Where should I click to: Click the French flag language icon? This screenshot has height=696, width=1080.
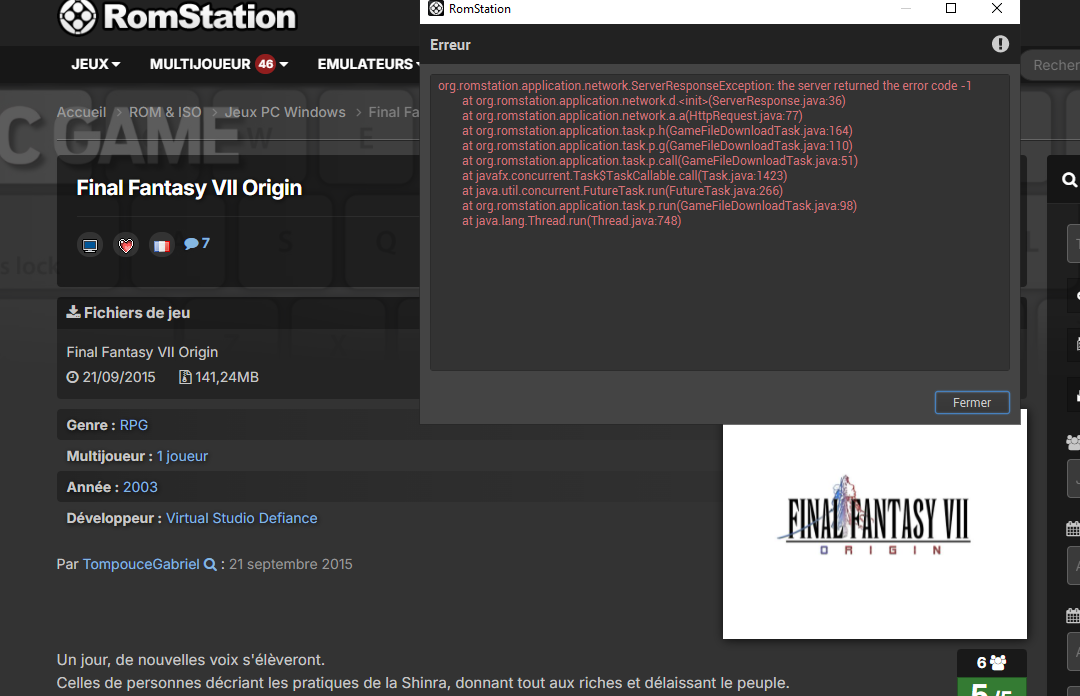click(x=161, y=245)
